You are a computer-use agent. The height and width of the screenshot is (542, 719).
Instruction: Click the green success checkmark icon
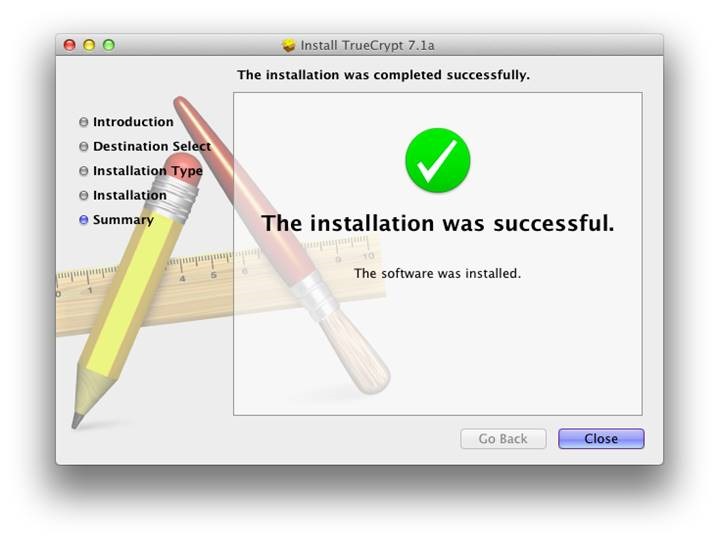coord(437,160)
